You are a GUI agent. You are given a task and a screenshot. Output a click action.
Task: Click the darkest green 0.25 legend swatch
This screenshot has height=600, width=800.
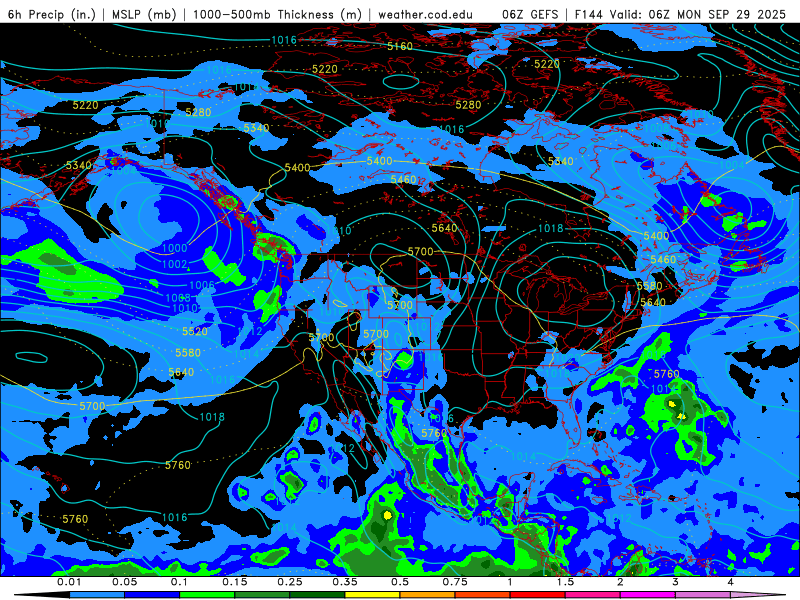coord(317,595)
